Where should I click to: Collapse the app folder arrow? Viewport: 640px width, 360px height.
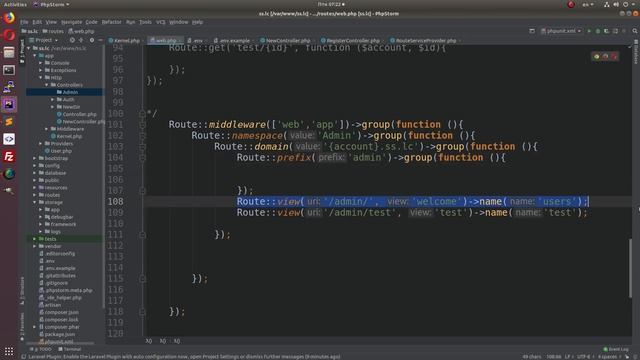(35, 56)
